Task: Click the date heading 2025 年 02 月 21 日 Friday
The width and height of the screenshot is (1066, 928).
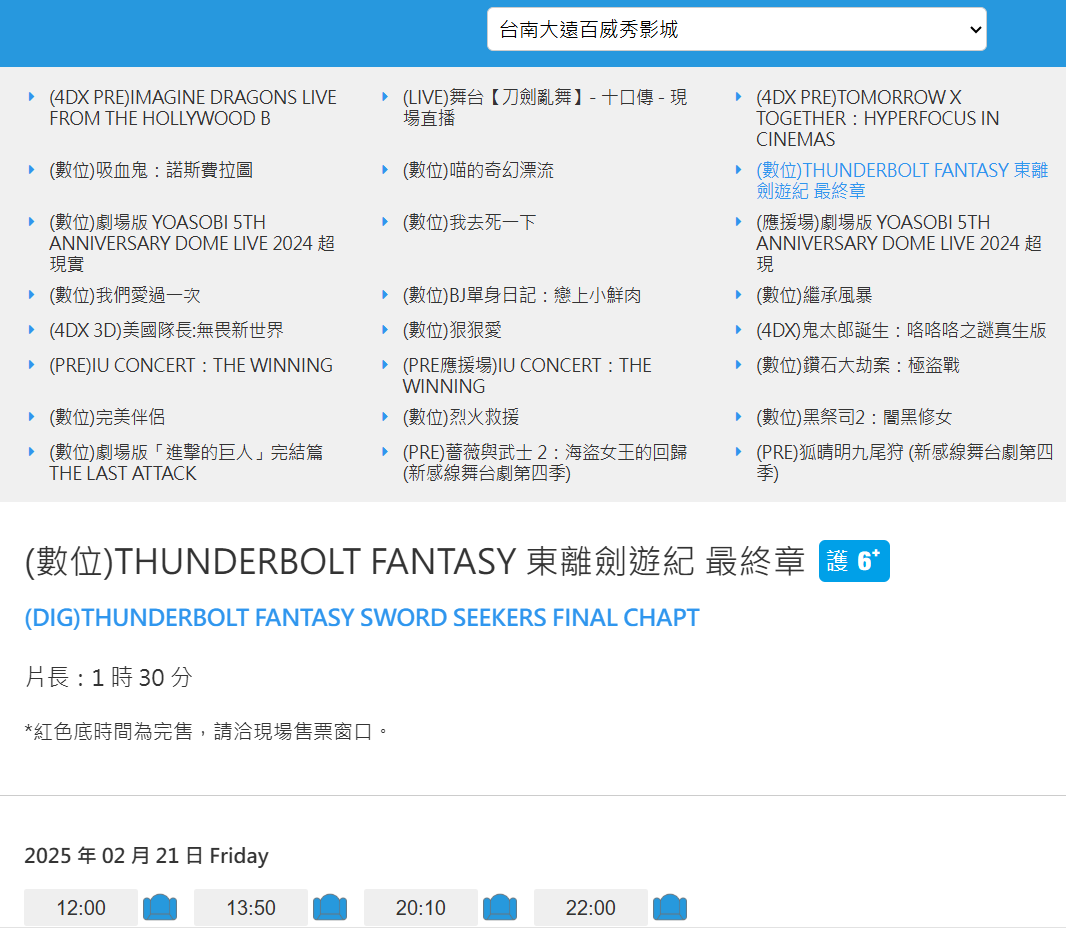Action: coord(146,855)
